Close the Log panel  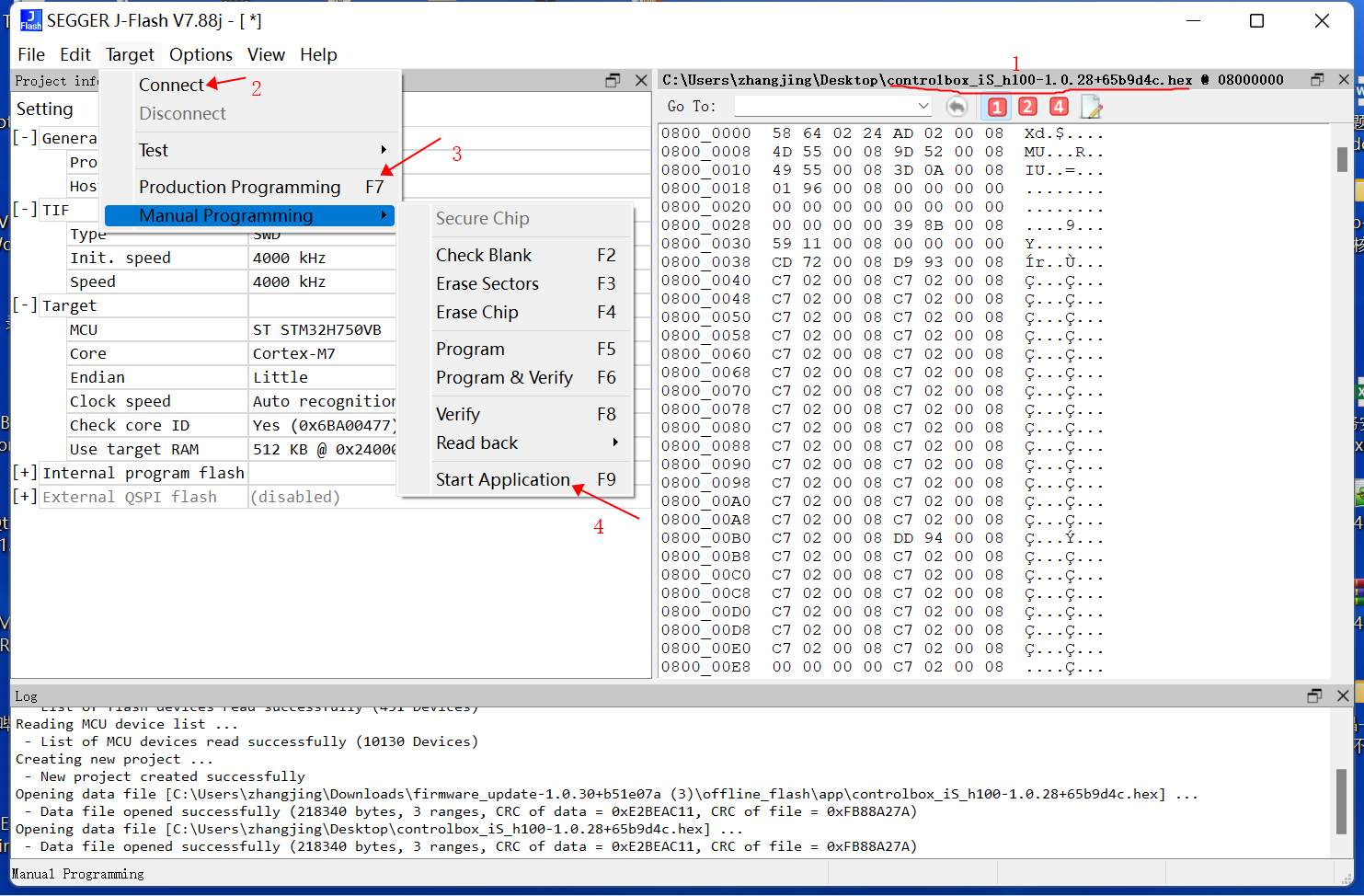pyautogui.click(x=1343, y=696)
